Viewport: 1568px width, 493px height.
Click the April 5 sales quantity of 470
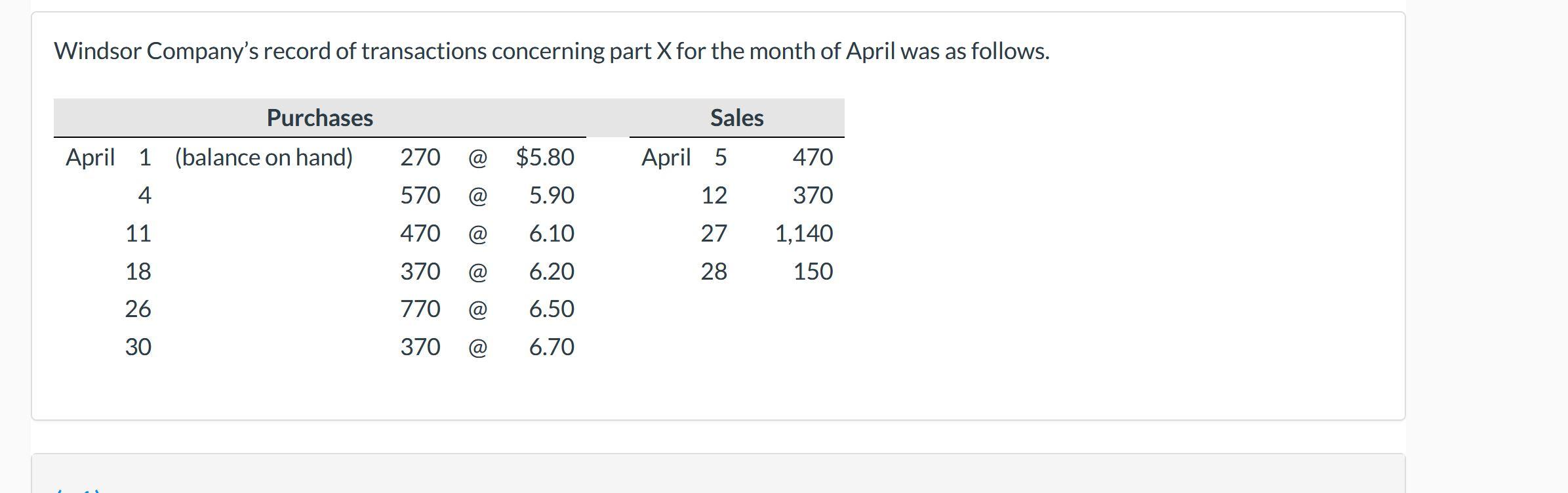(x=813, y=158)
